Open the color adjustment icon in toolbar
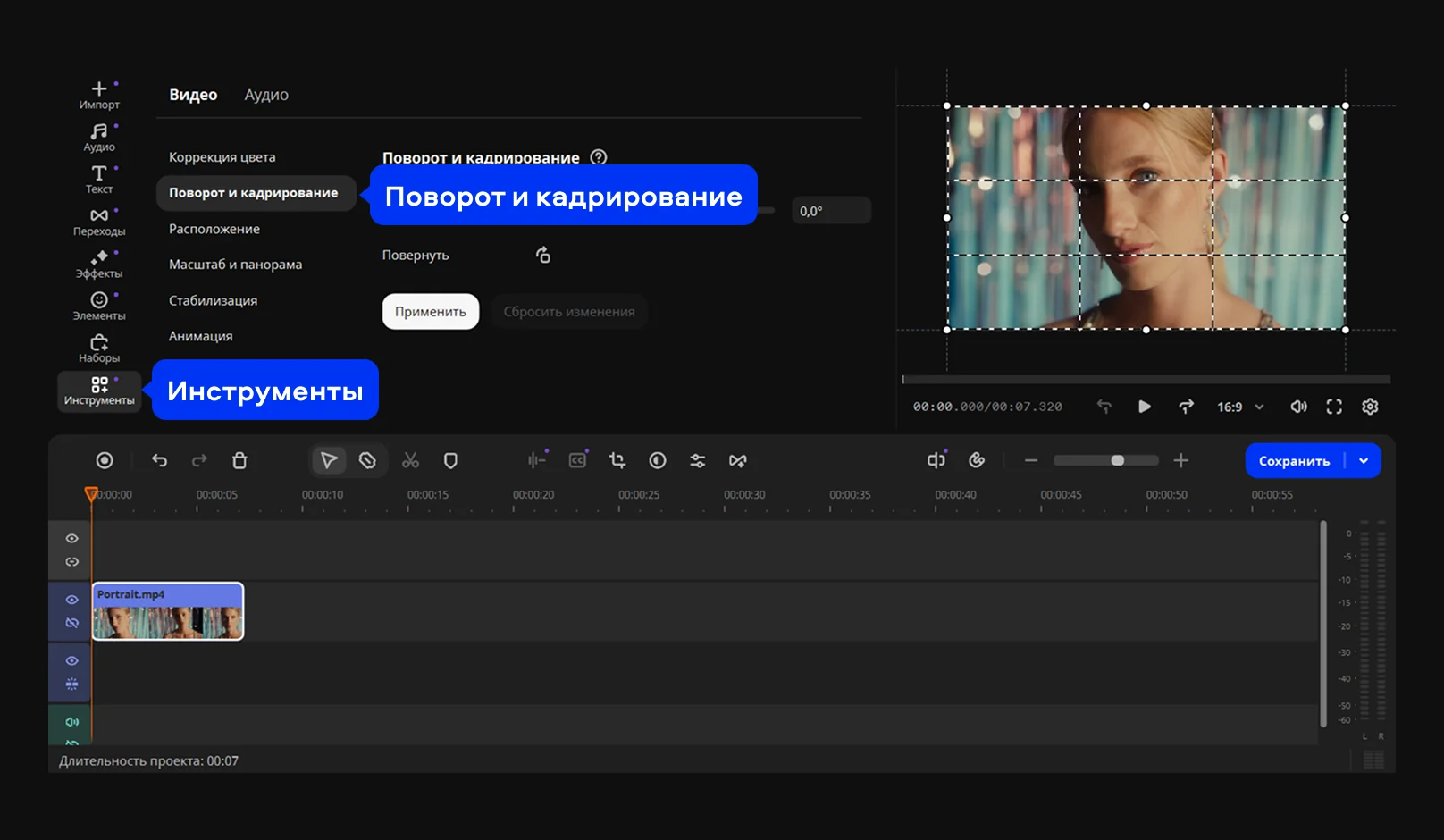Screen dimensions: 1444x840 (658, 460)
